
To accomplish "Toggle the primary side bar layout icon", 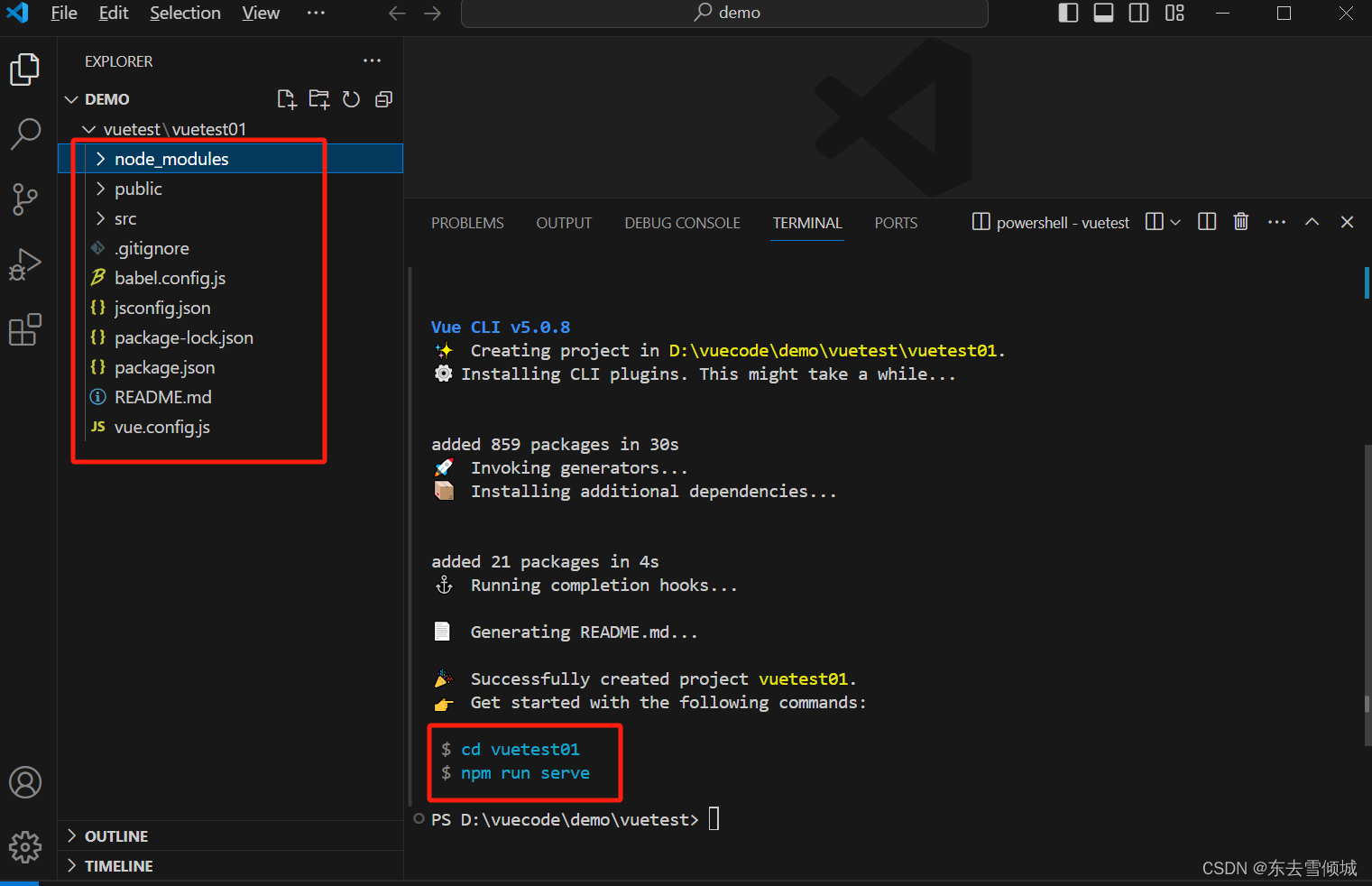I will click(1068, 13).
